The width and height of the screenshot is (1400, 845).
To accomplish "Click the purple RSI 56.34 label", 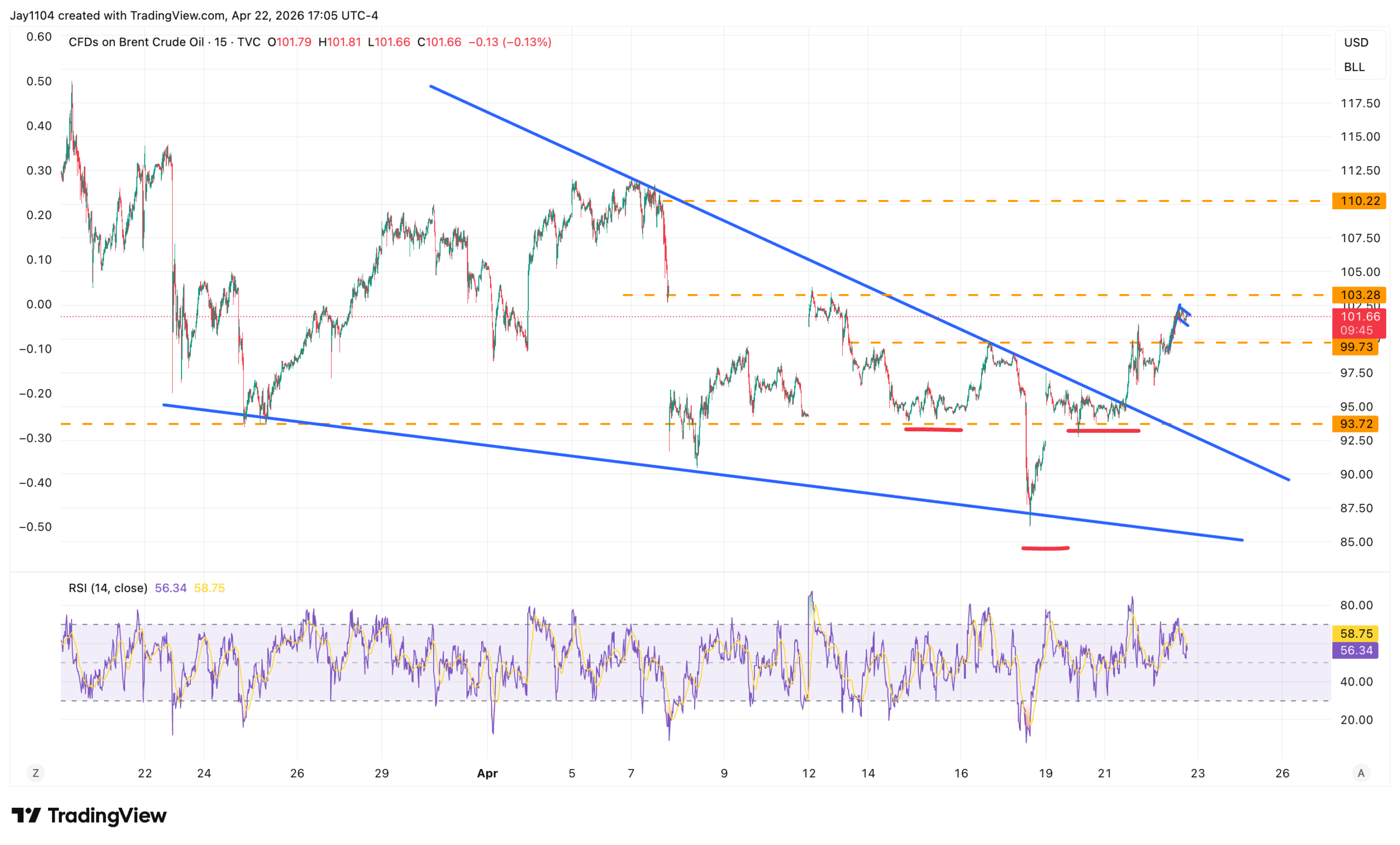I will (1356, 650).
